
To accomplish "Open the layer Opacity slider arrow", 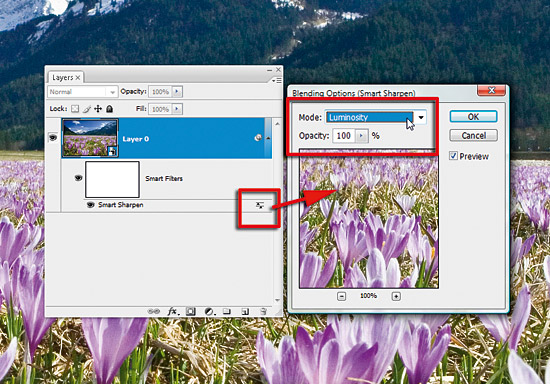I will click(x=177, y=92).
